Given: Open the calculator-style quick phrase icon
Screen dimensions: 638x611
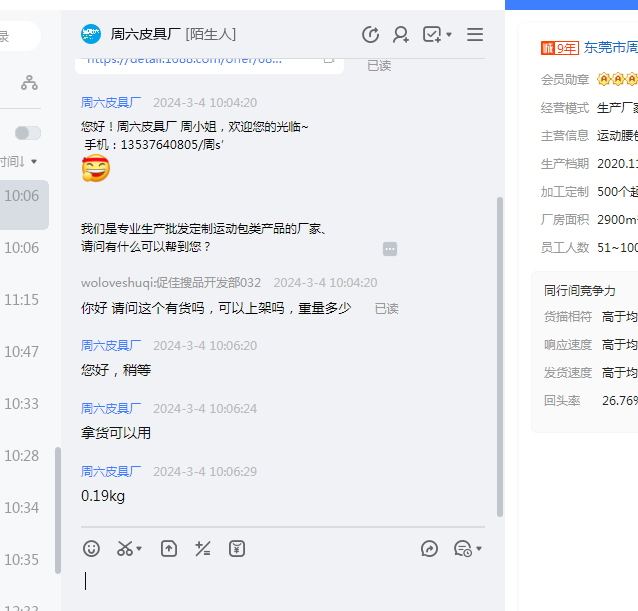Looking at the screenshot, I should [203, 548].
